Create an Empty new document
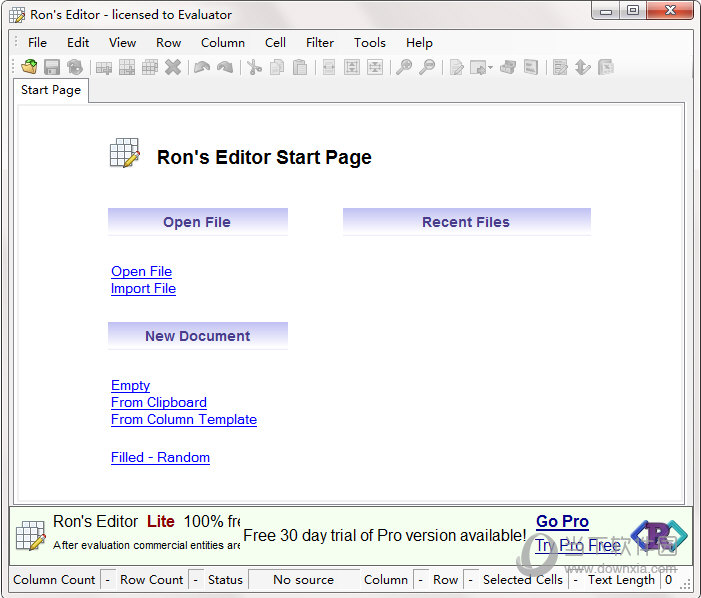Viewport: 701px width, 598px height. click(x=130, y=385)
